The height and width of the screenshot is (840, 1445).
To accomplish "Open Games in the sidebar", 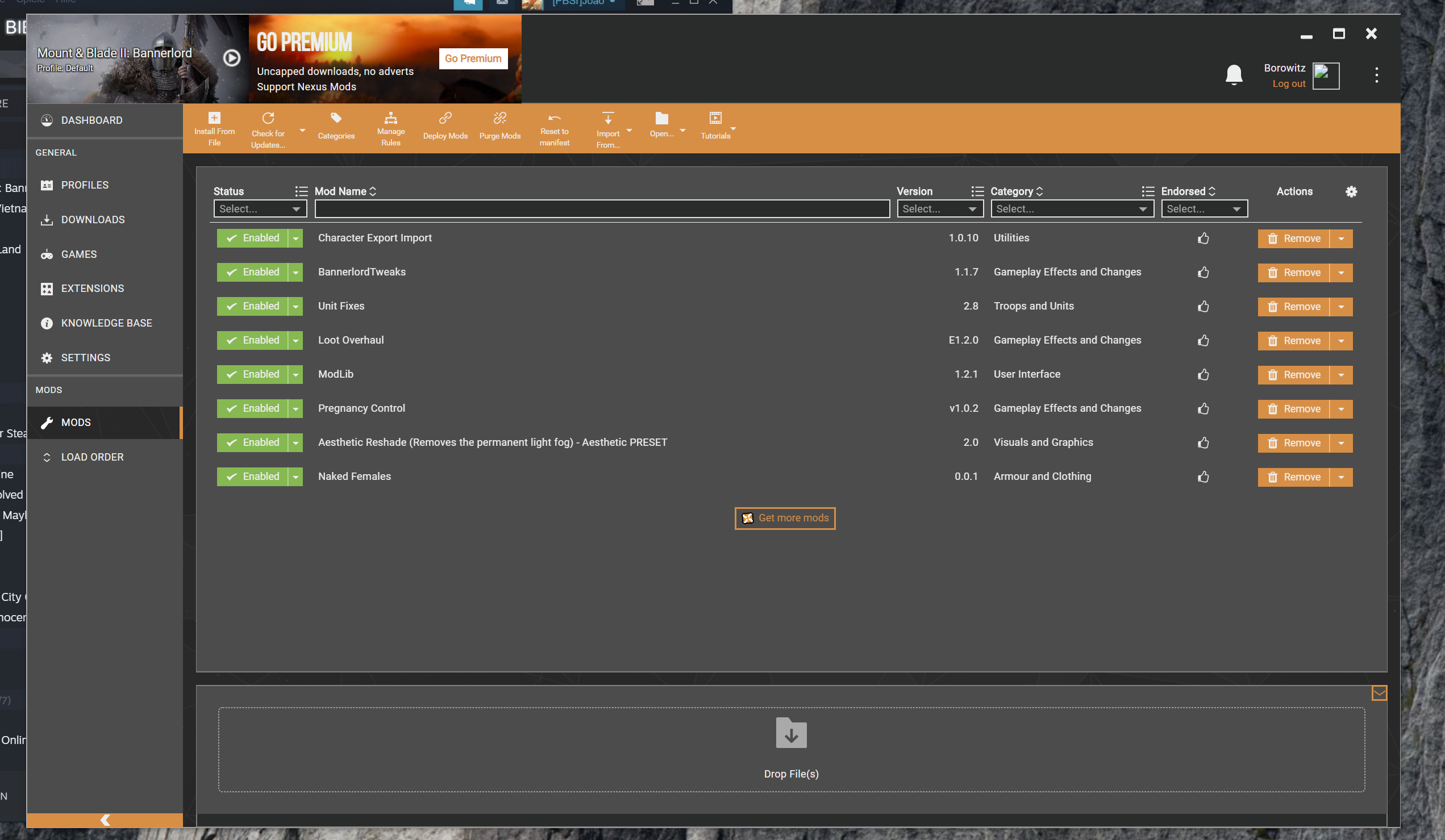I will [x=105, y=254].
